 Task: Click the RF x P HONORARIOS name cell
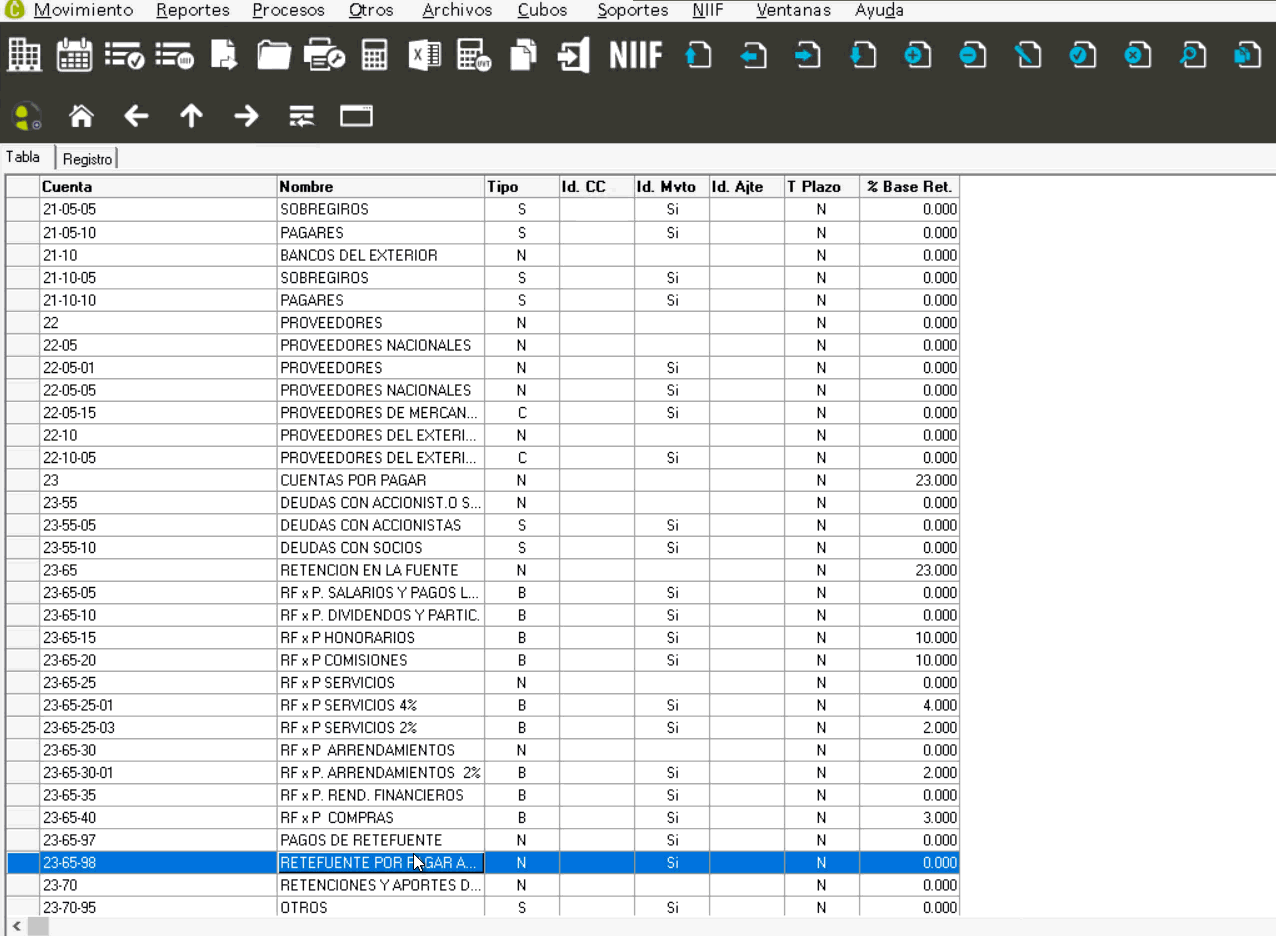click(380, 638)
